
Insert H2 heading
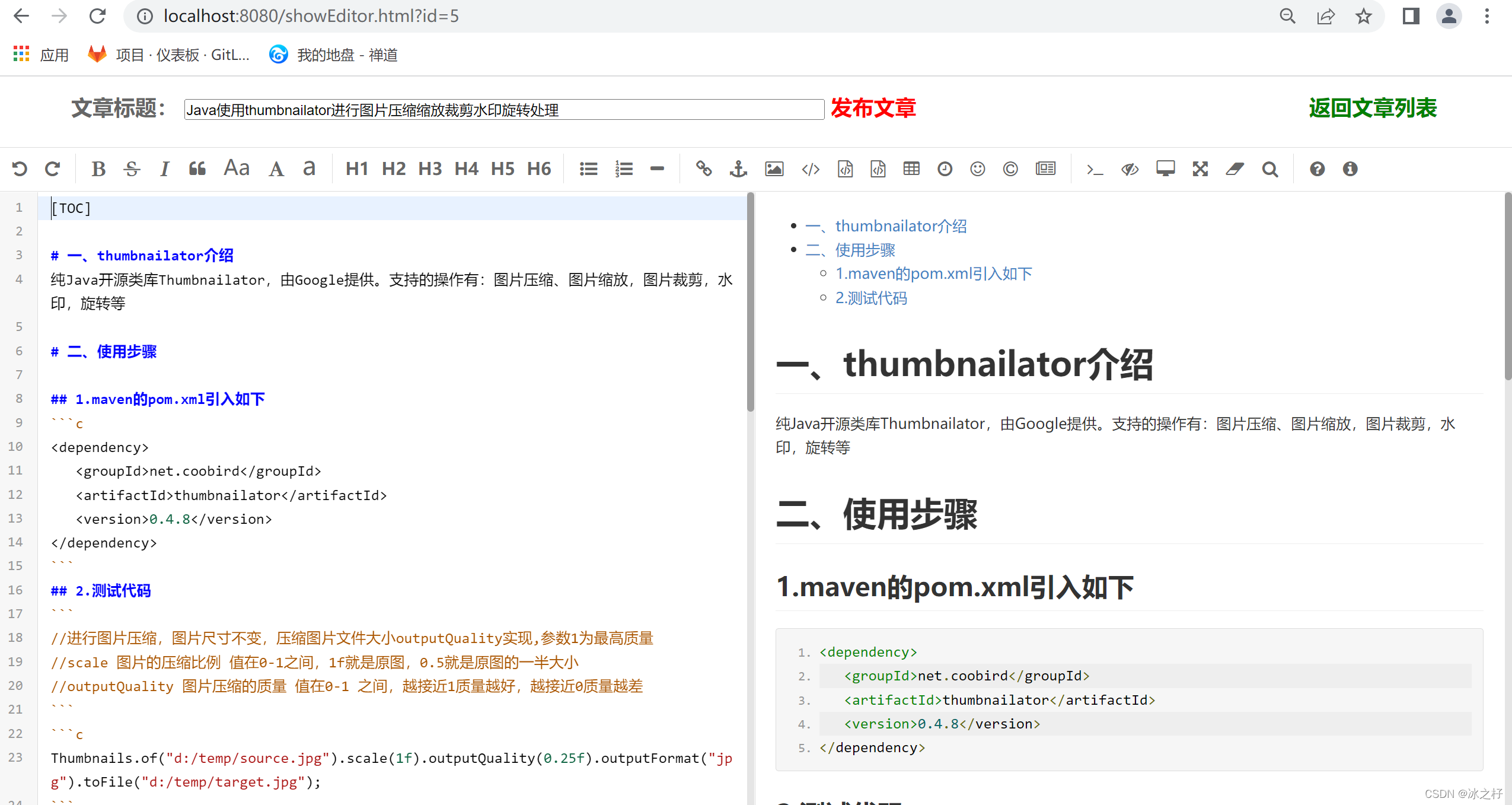click(x=394, y=169)
